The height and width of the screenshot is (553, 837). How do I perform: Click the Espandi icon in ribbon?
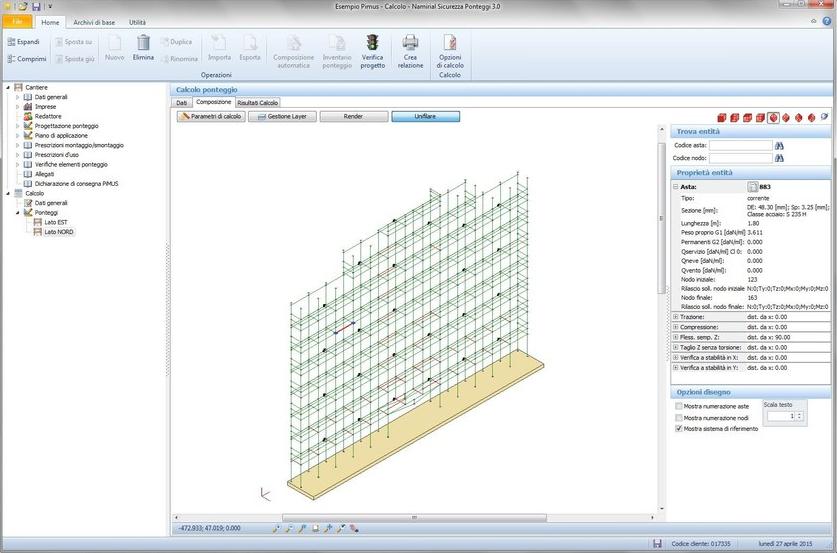(x=11, y=42)
